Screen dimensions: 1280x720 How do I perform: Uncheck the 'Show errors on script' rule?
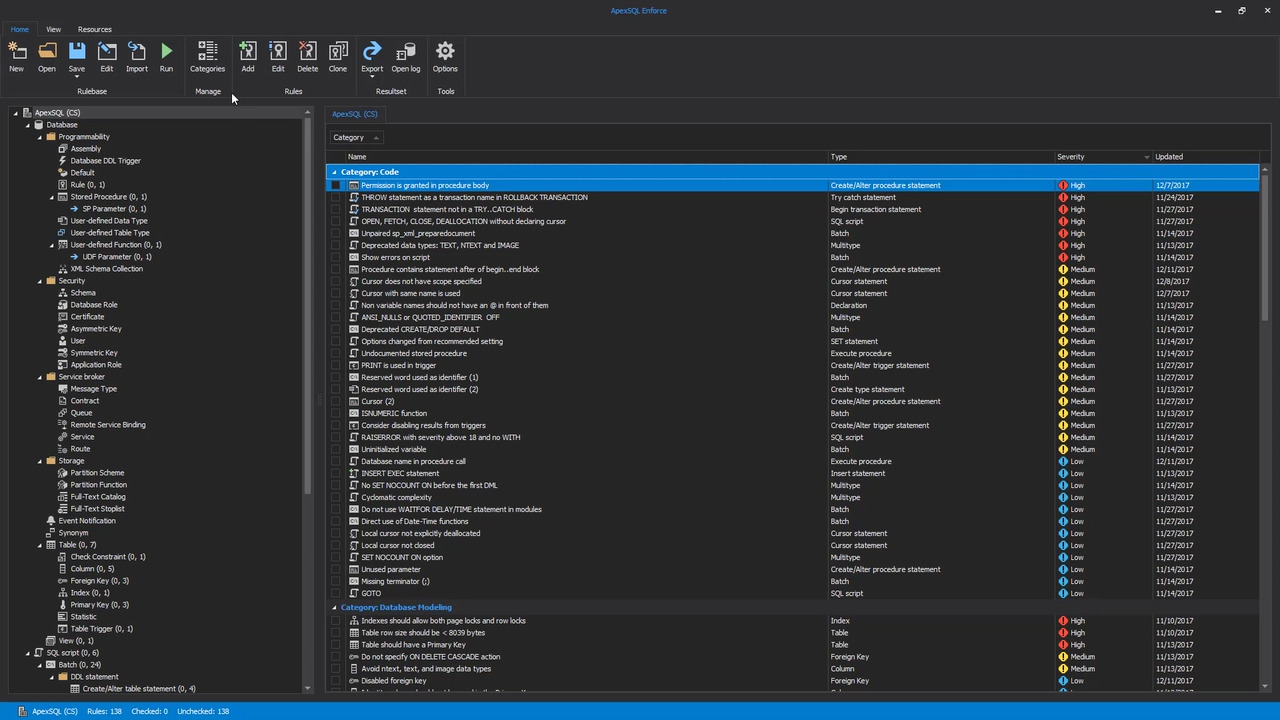337,257
